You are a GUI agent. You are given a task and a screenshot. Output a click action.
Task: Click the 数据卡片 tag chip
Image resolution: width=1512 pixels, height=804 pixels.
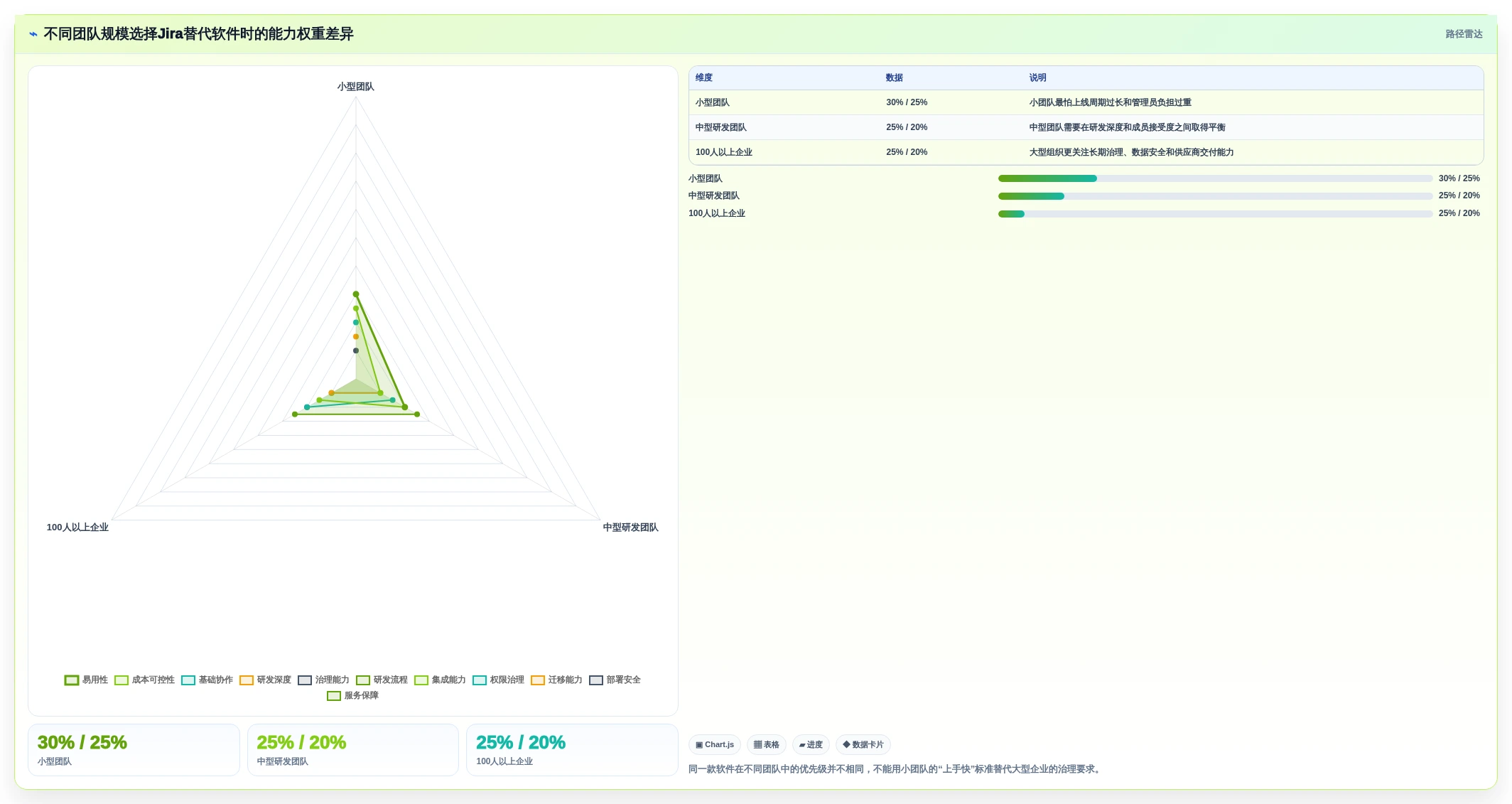pos(863,744)
